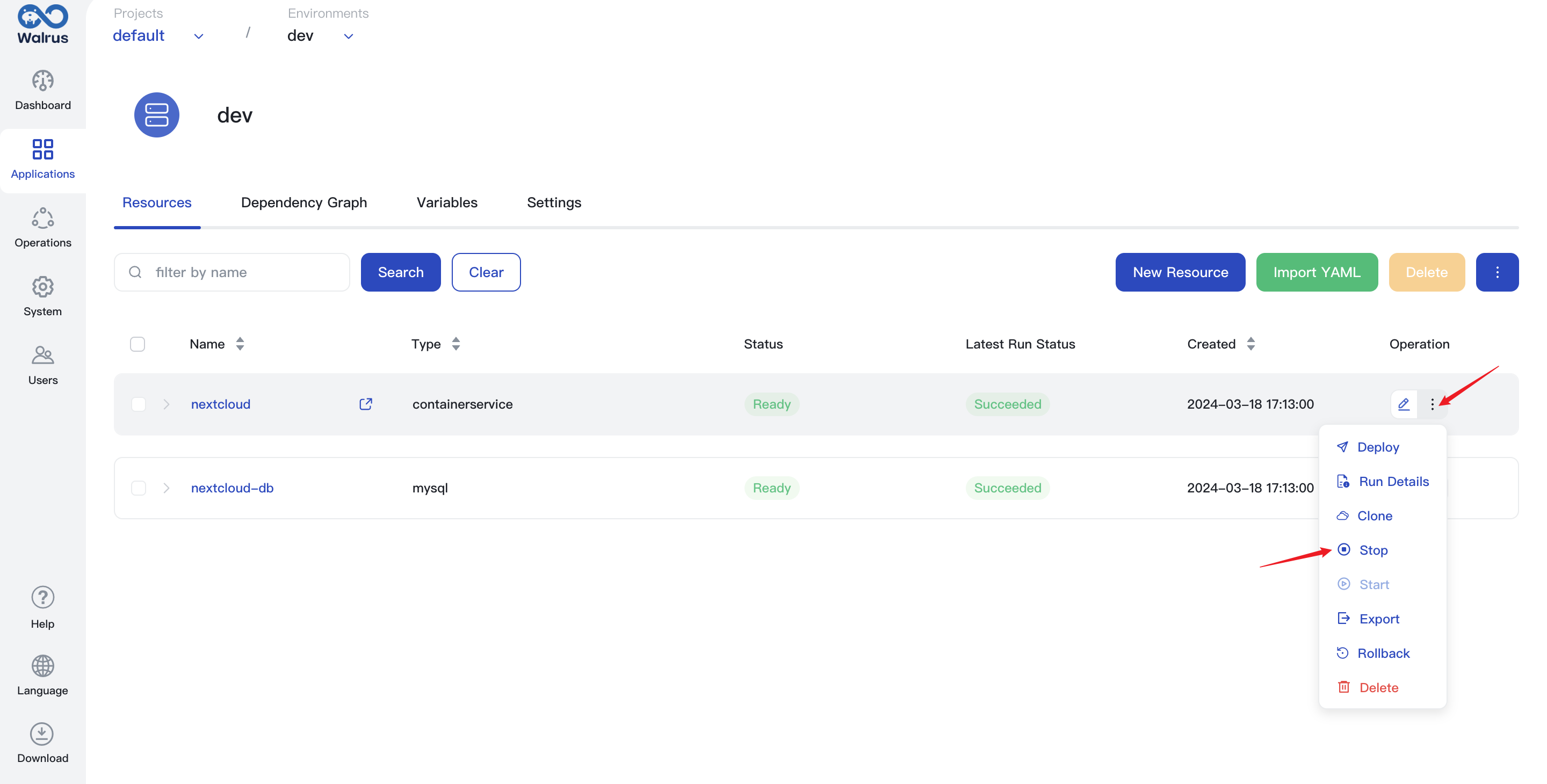Image resolution: width=1547 pixels, height=784 pixels.
Task: Switch to the Variables tab
Action: coord(447,202)
